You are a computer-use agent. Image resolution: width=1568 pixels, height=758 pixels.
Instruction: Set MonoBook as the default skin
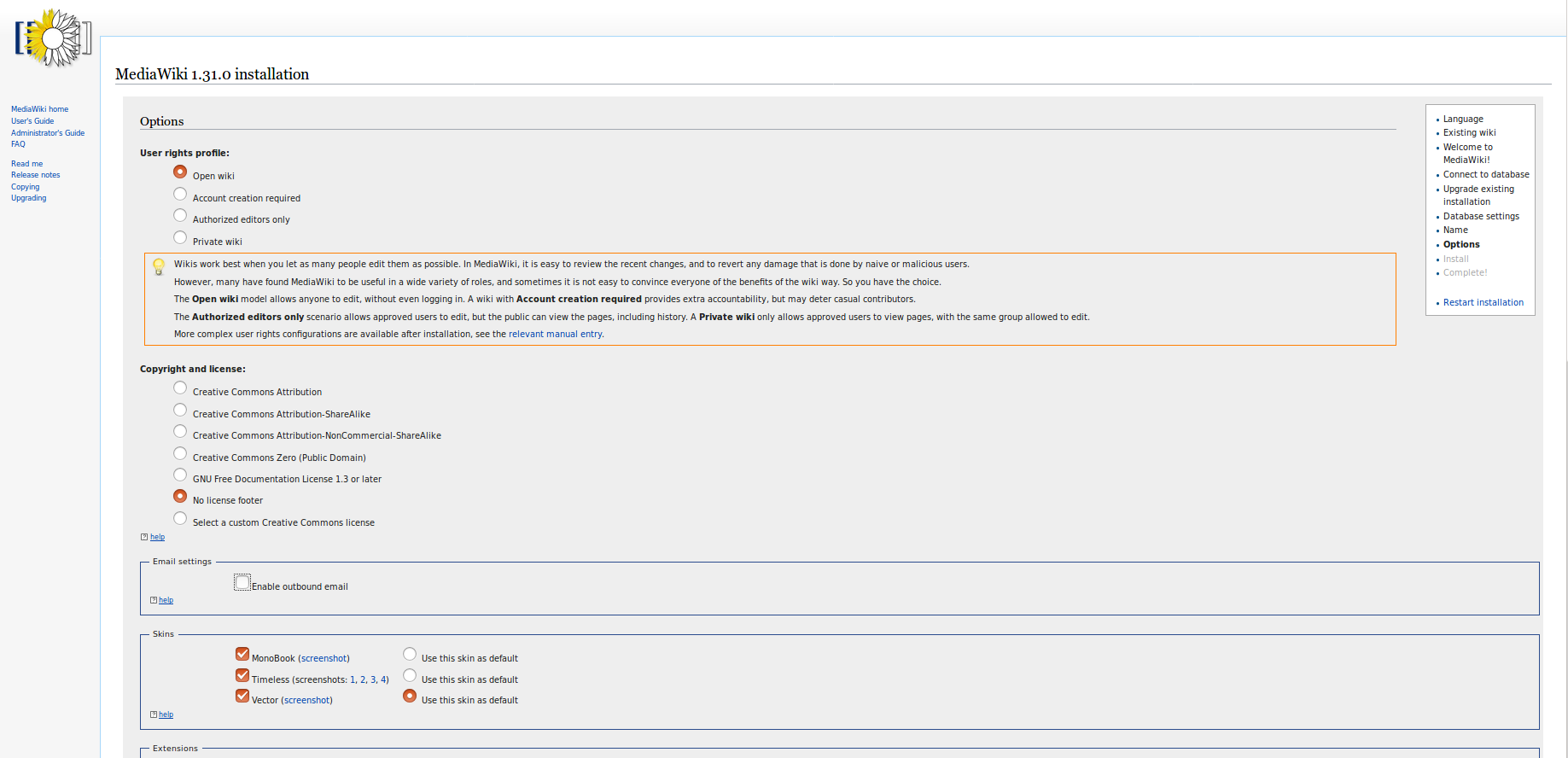(x=410, y=654)
